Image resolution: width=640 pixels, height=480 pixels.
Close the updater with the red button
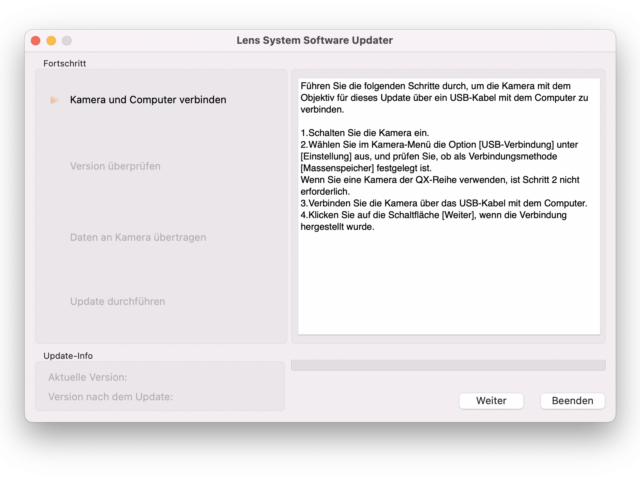[36, 40]
